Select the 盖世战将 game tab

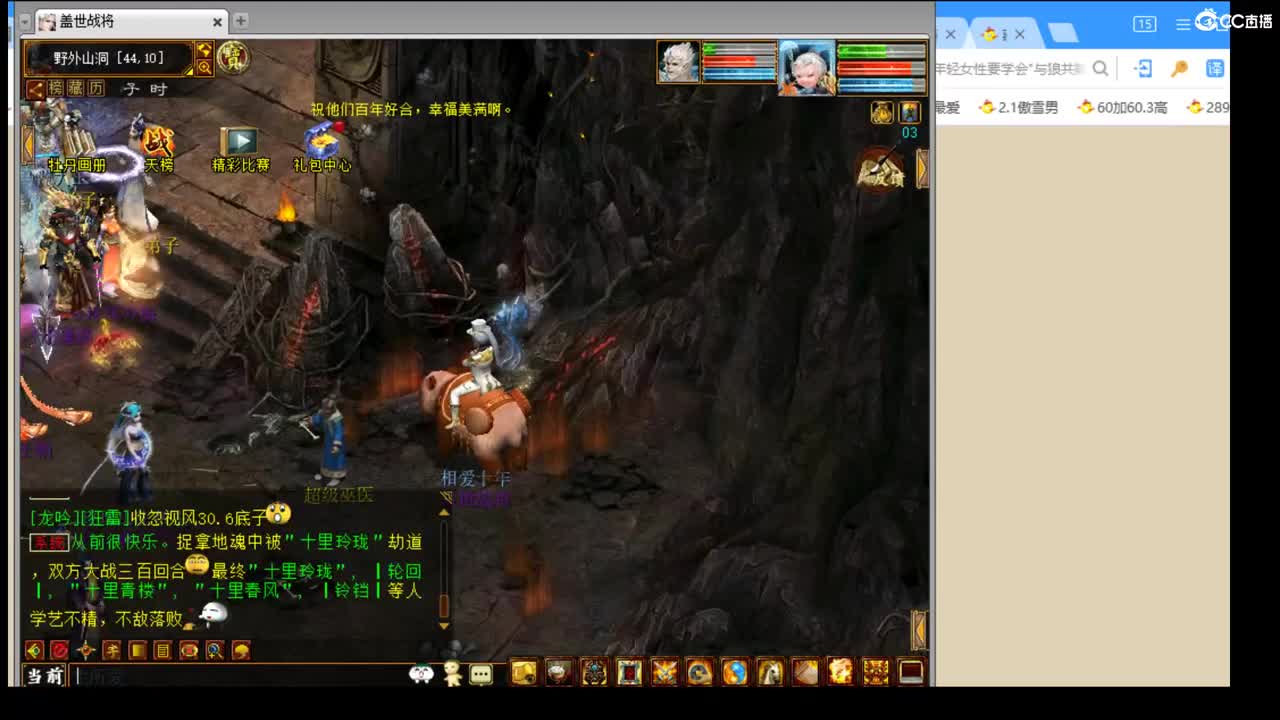coord(130,21)
